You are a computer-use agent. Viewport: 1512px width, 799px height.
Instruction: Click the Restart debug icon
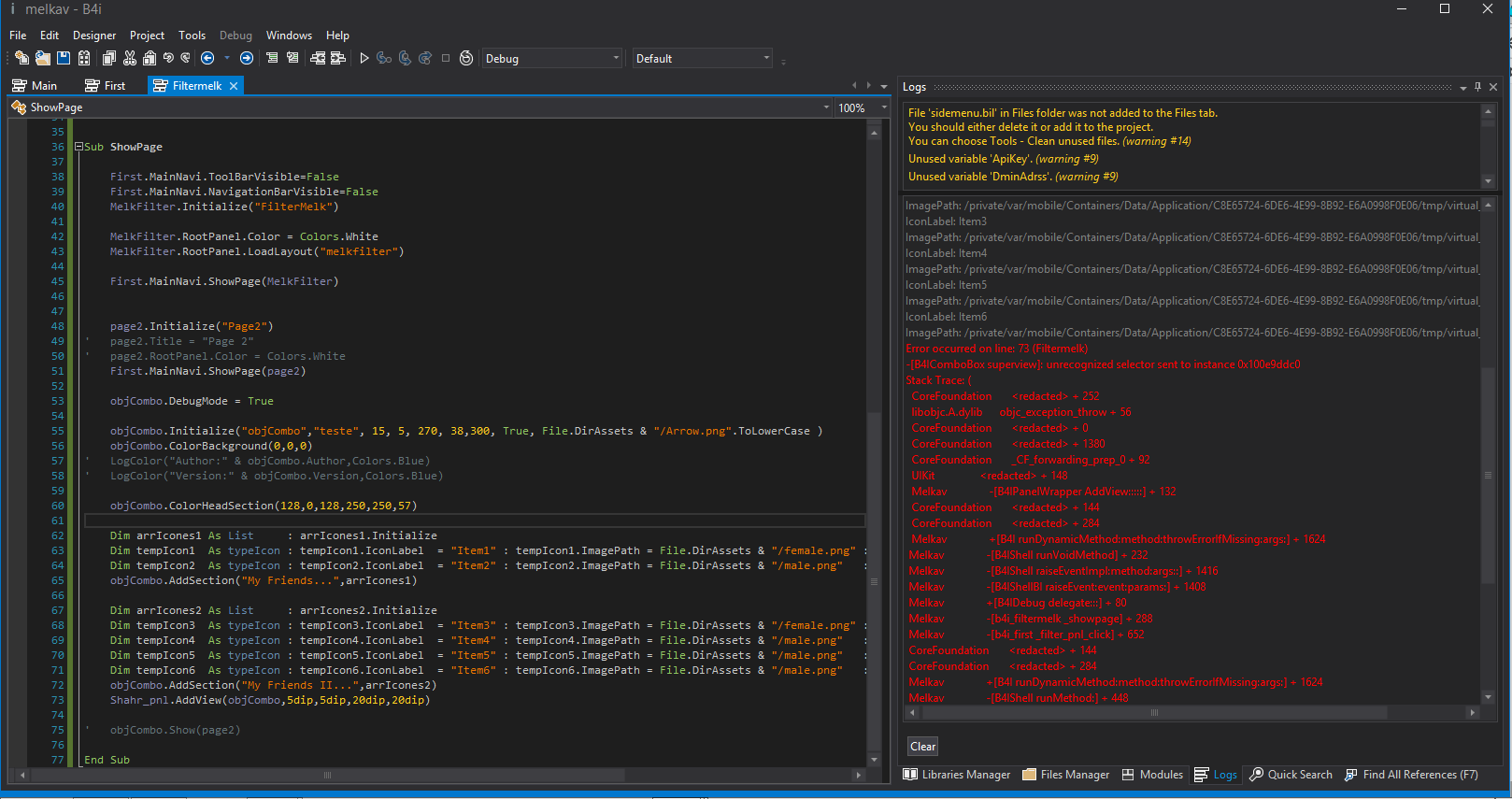(x=466, y=58)
